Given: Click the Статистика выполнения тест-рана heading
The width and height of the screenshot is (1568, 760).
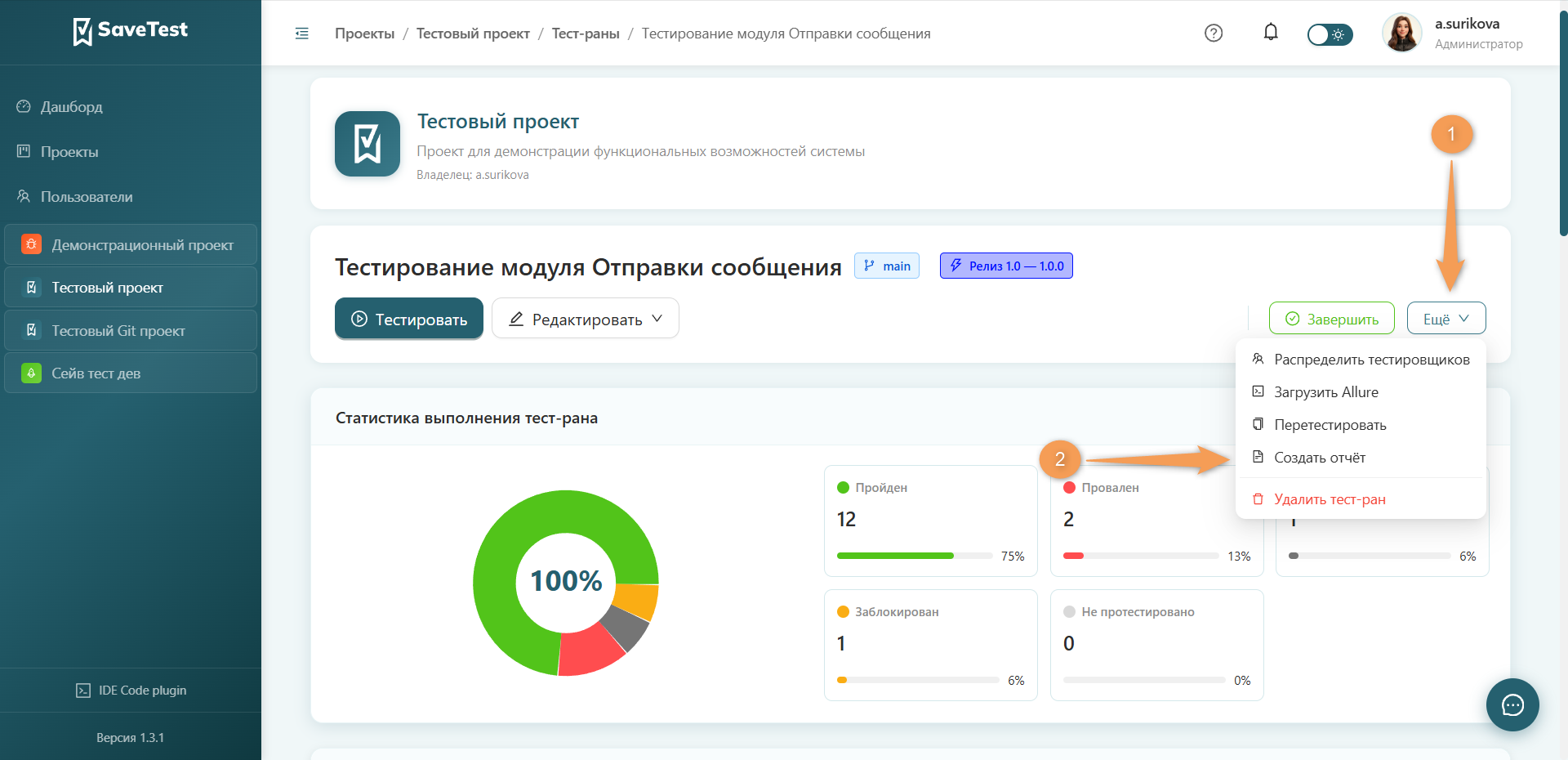Looking at the screenshot, I should [x=466, y=418].
